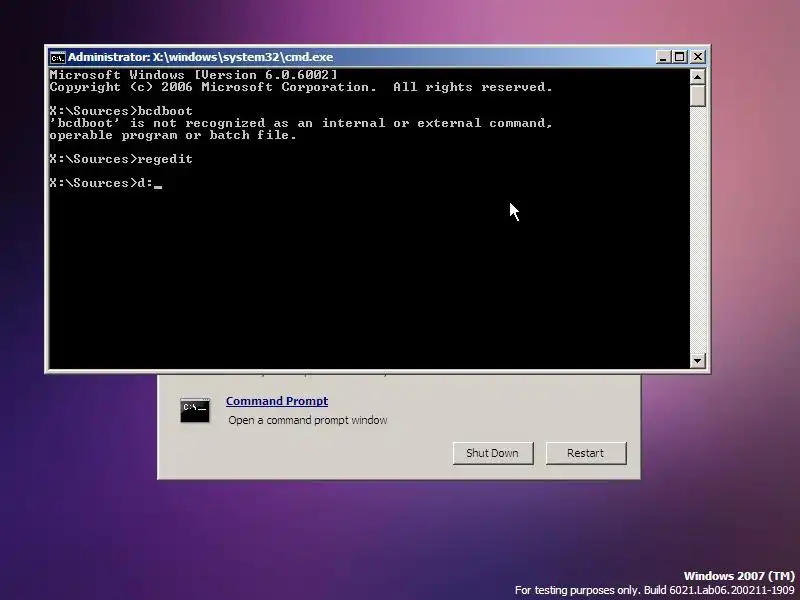Click the "'bcdboot' is not recognized" error line
Image resolution: width=800 pixels, height=600 pixels.
coord(301,123)
